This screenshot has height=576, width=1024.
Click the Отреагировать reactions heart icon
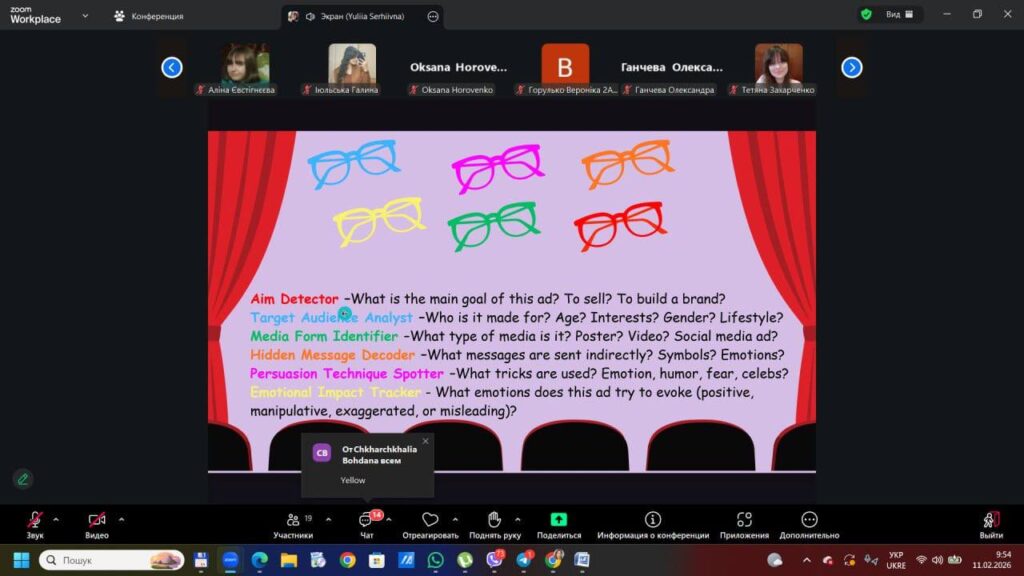point(430,520)
